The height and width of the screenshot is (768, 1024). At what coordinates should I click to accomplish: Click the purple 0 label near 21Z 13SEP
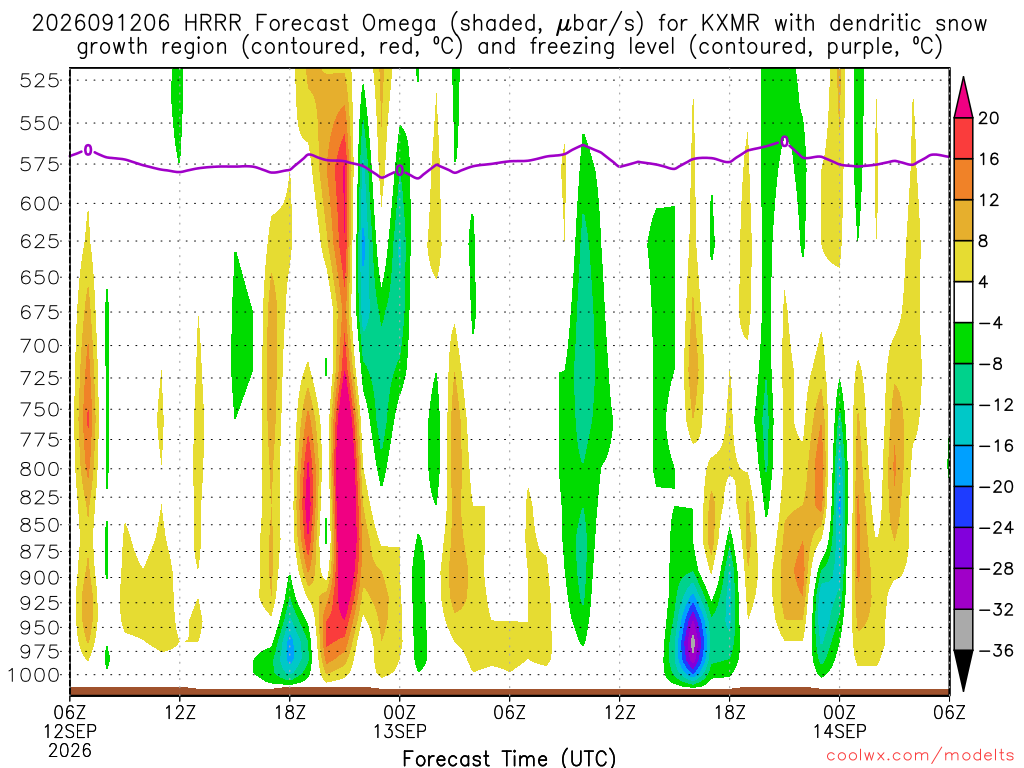pyautogui.click(x=784, y=141)
